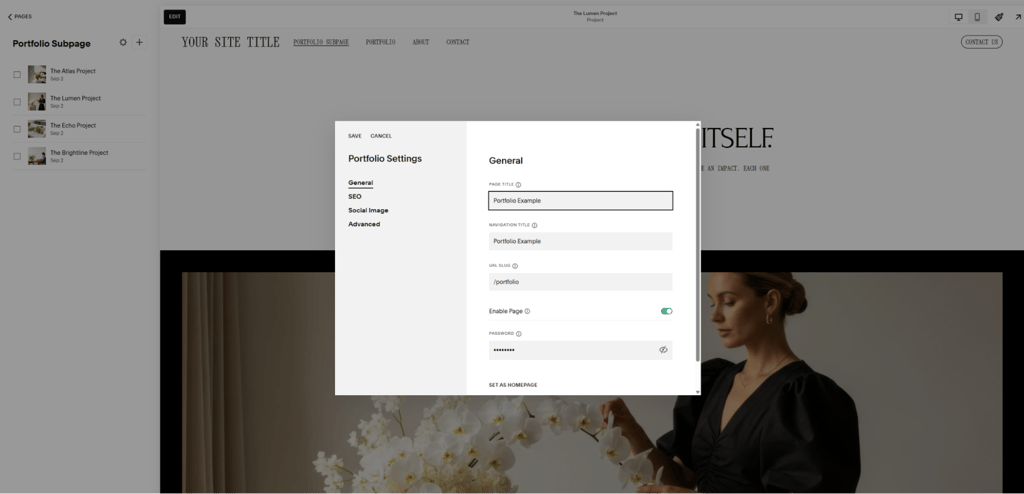Screen dimensions: 1024x494
Task: Open The Brightline Project thumbnail
Action: [x=37, y=157]
